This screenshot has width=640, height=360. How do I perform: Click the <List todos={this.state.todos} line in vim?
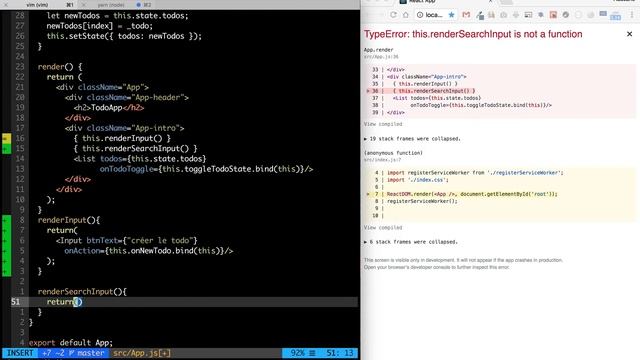pos(140,159)
